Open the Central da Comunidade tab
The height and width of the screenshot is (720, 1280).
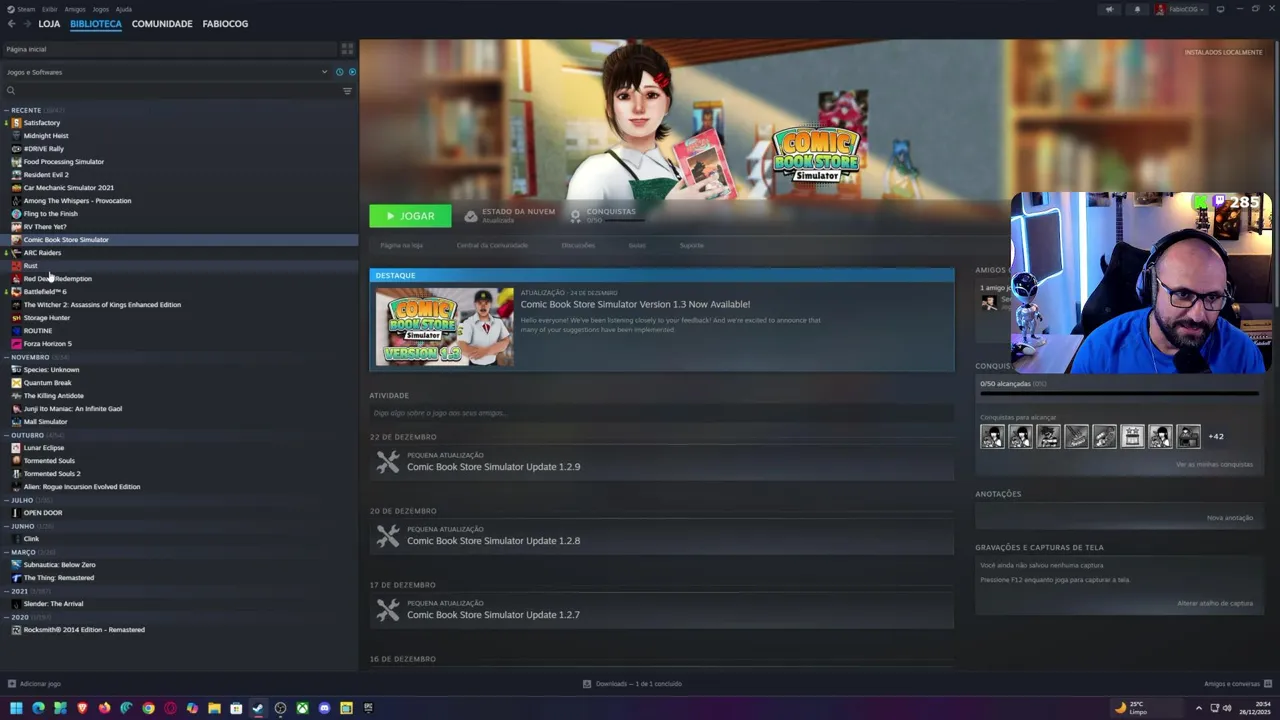coord(492,245)
